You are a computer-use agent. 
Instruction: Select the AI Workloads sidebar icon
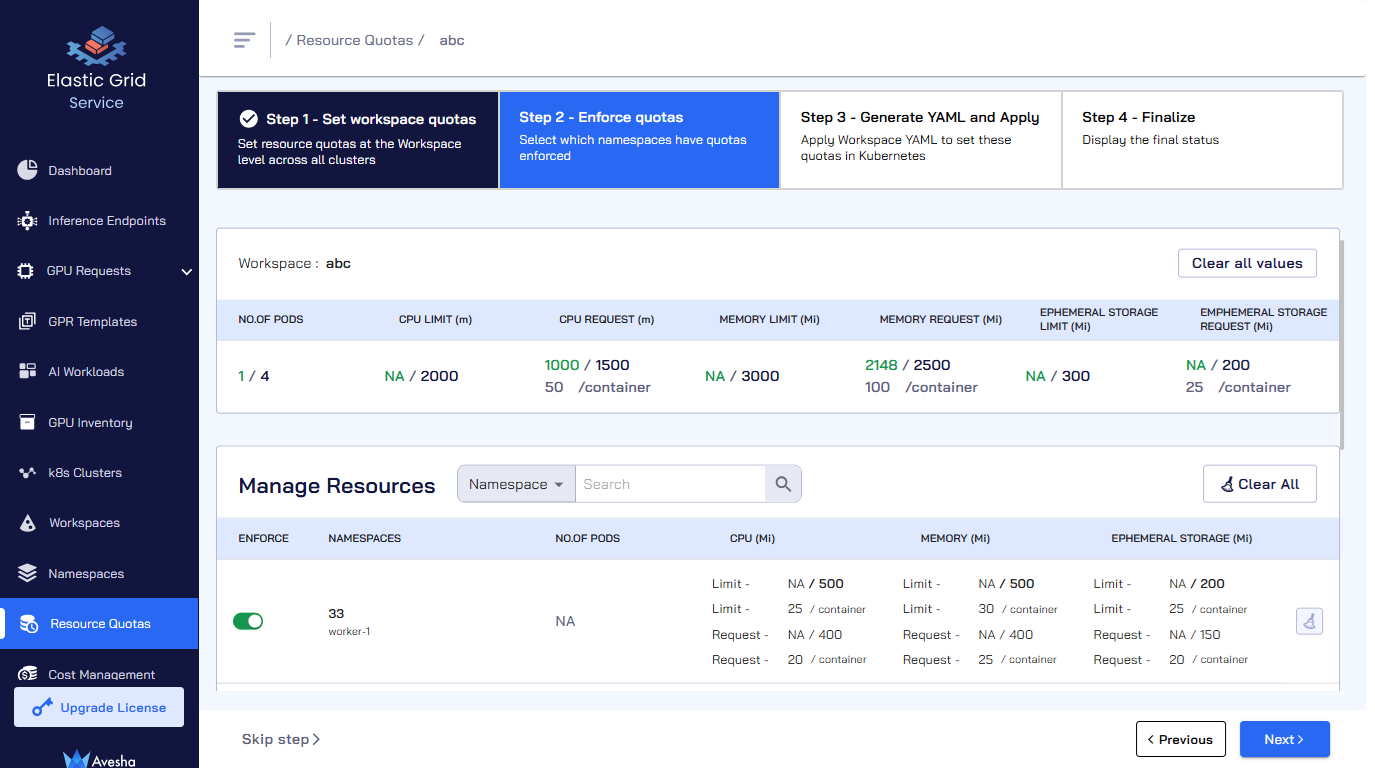pos(27,372)
